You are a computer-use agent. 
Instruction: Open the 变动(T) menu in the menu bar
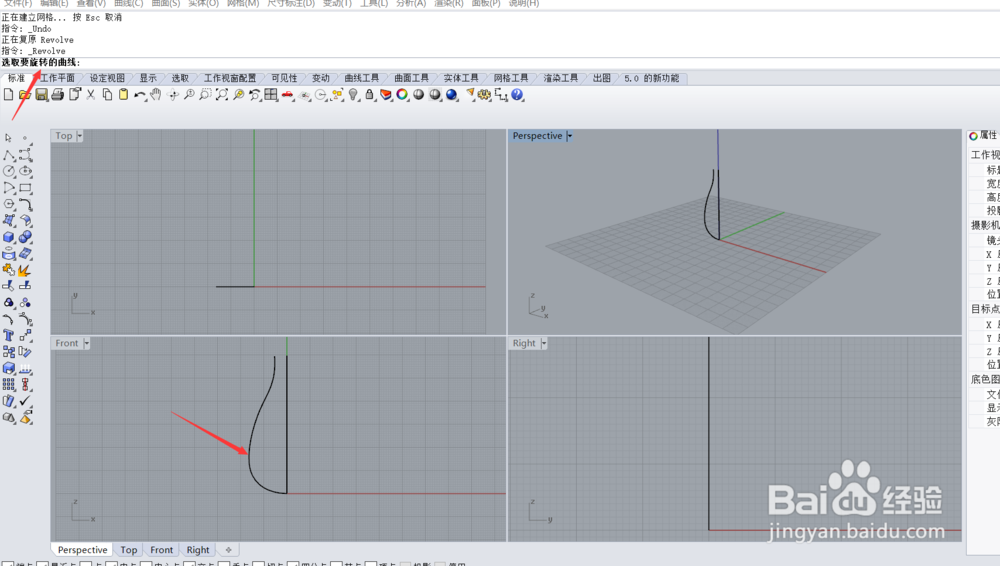[337, 3]
